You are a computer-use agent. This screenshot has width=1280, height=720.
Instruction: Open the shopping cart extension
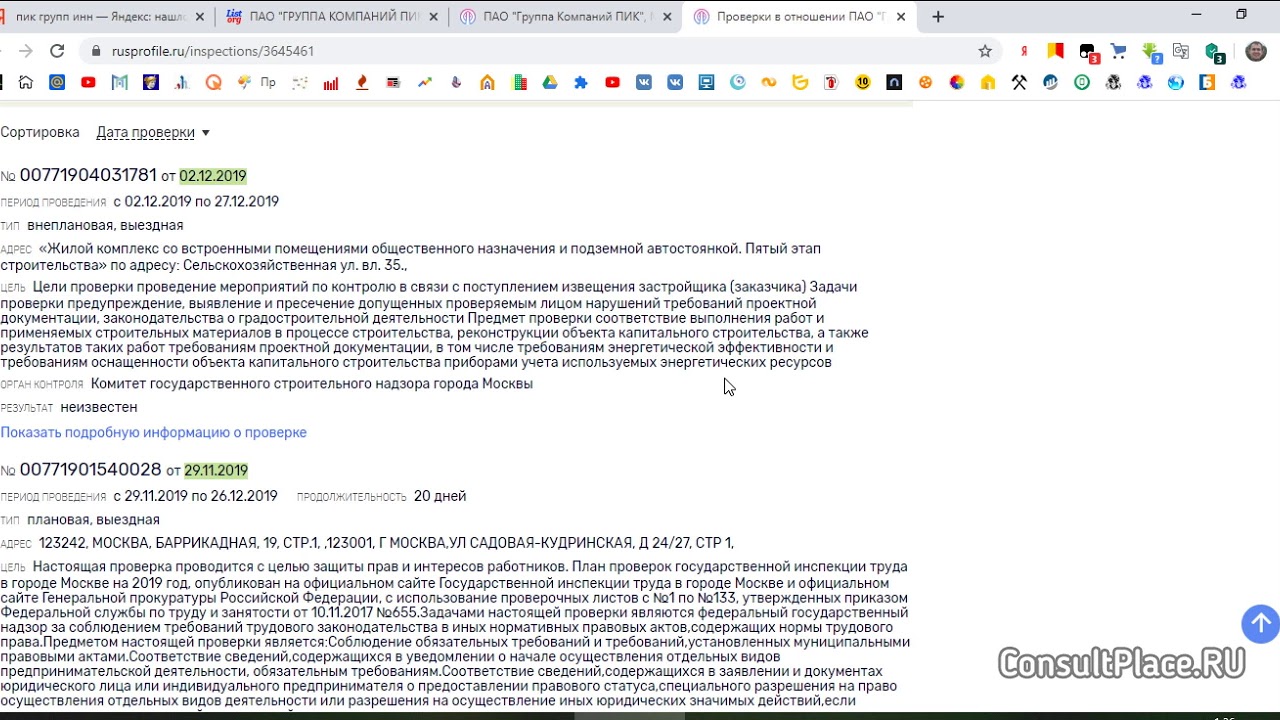click(1119, 51)
